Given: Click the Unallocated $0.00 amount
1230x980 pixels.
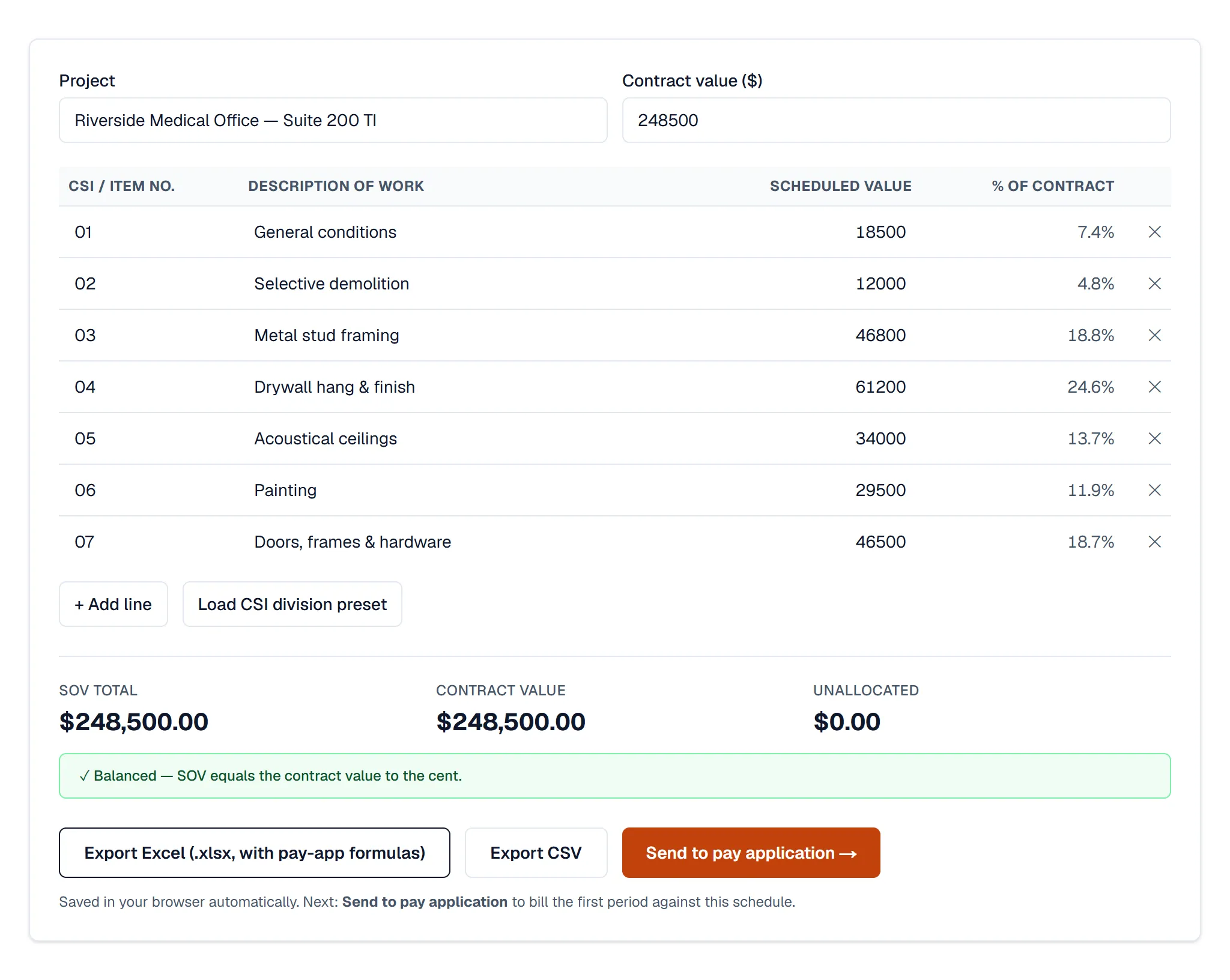Looking at the screenshot, I should pos(847,721).
